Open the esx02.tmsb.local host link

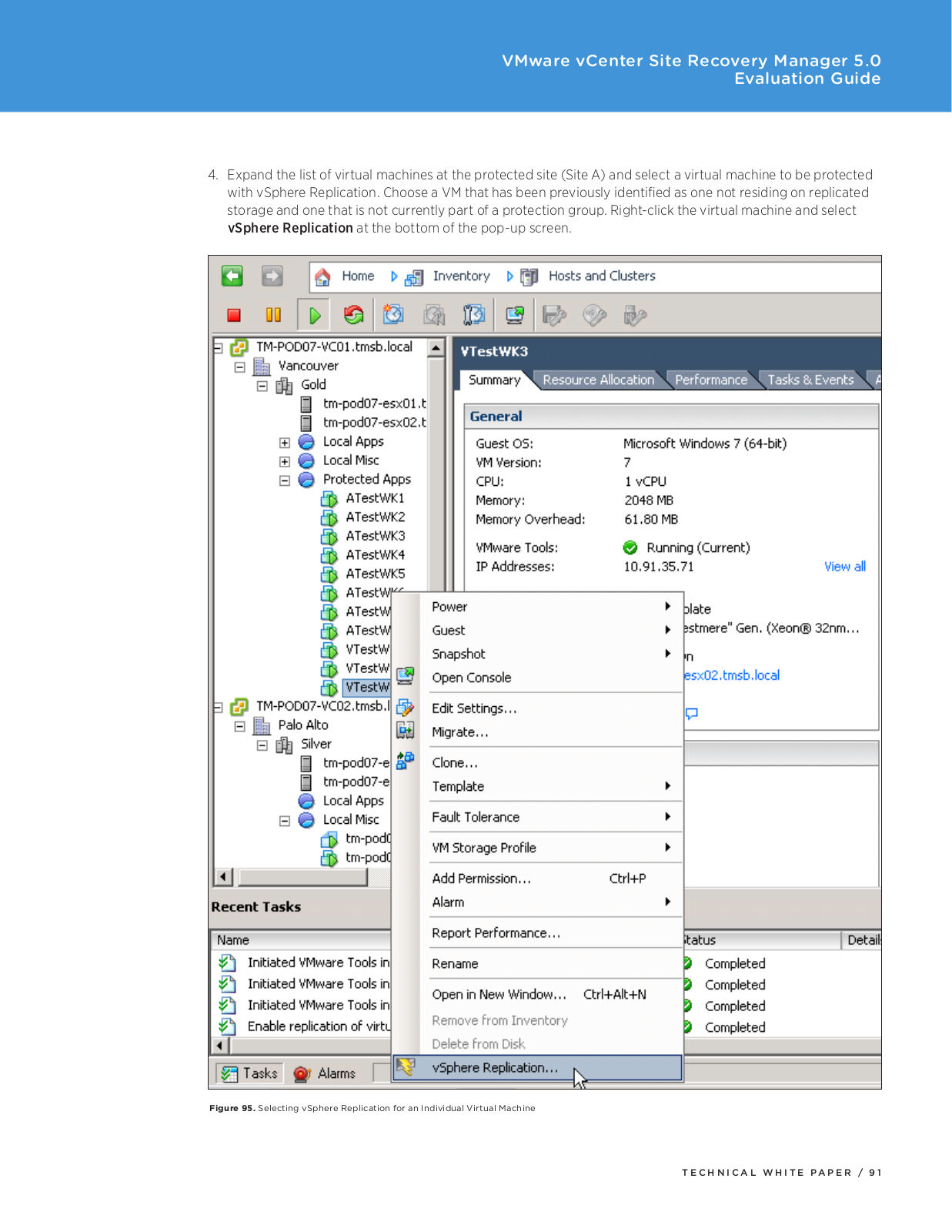[732, 676]
